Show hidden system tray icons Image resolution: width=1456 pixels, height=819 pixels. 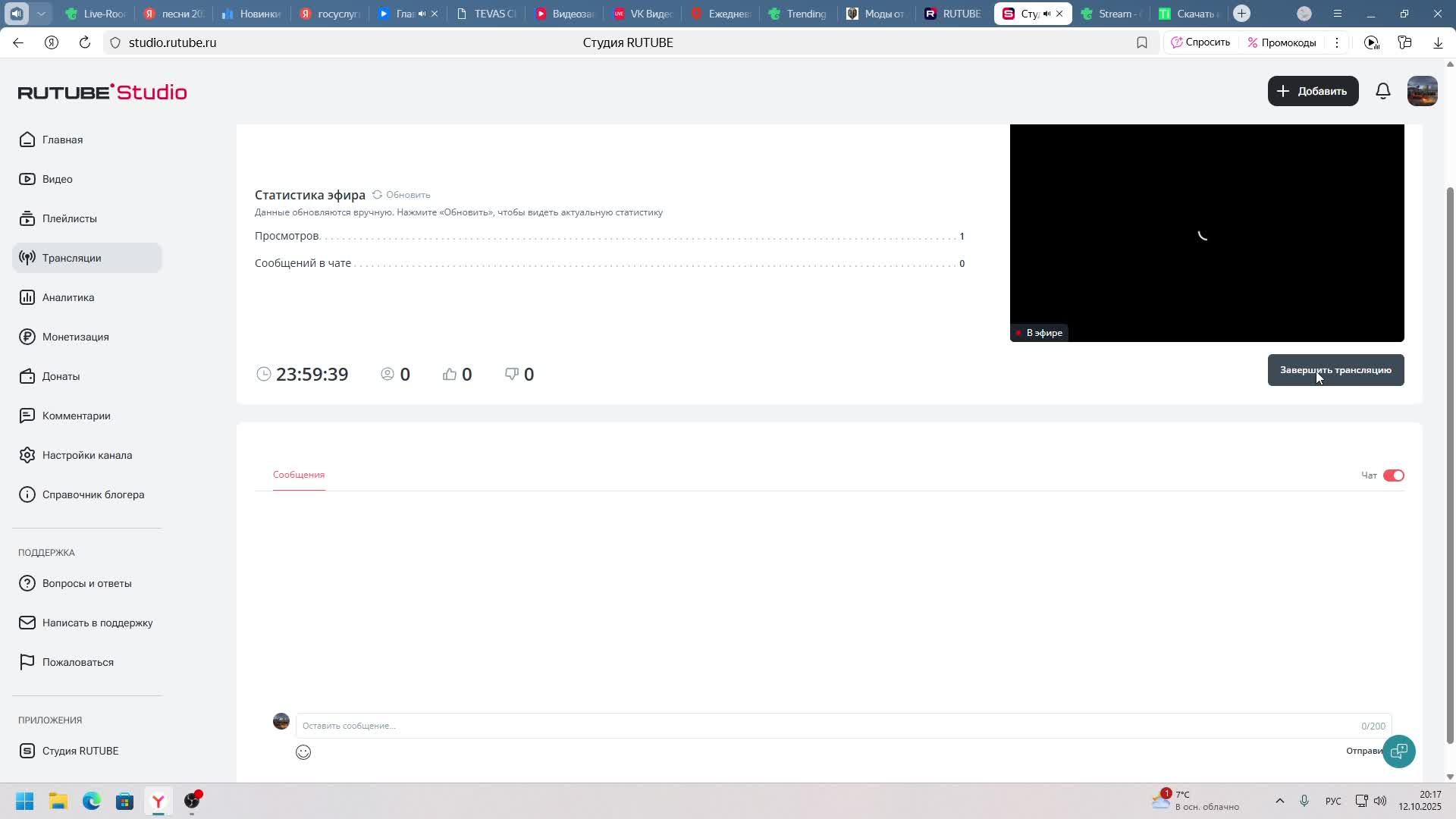(x=1280, y=801)
